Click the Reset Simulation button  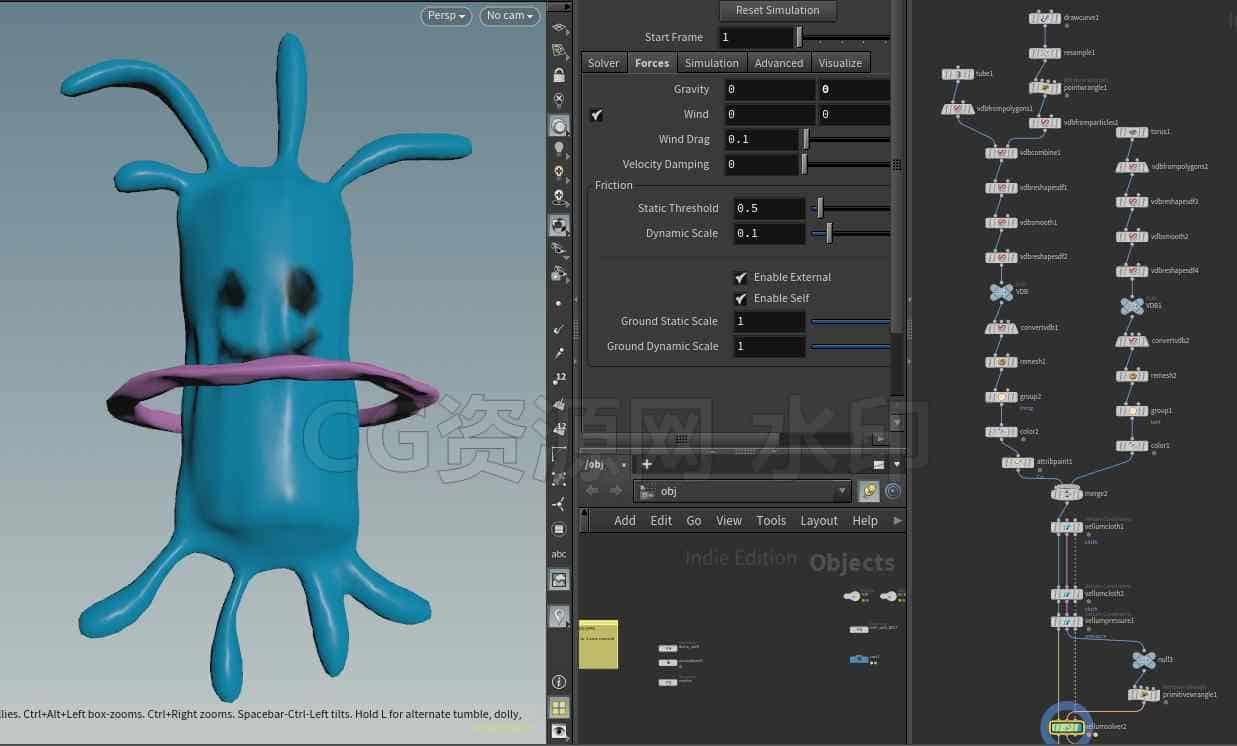click(778, 11)
